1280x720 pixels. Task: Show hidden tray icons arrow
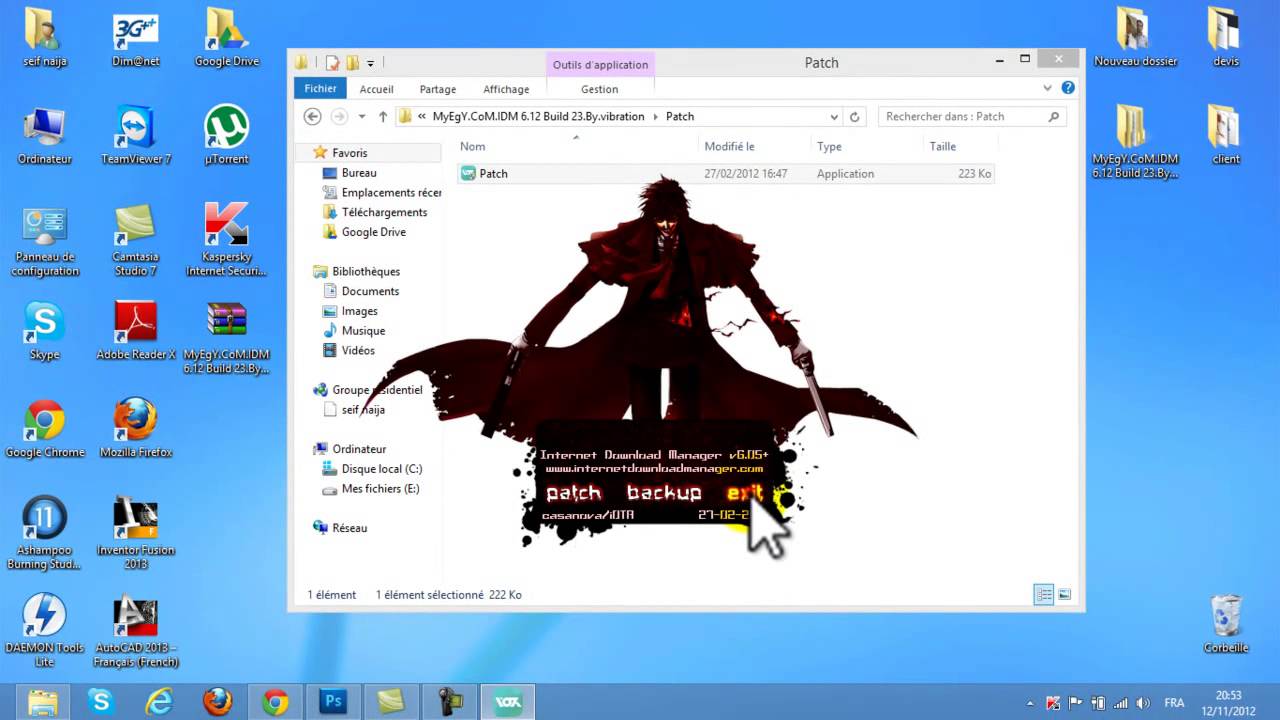(1030, 703)
